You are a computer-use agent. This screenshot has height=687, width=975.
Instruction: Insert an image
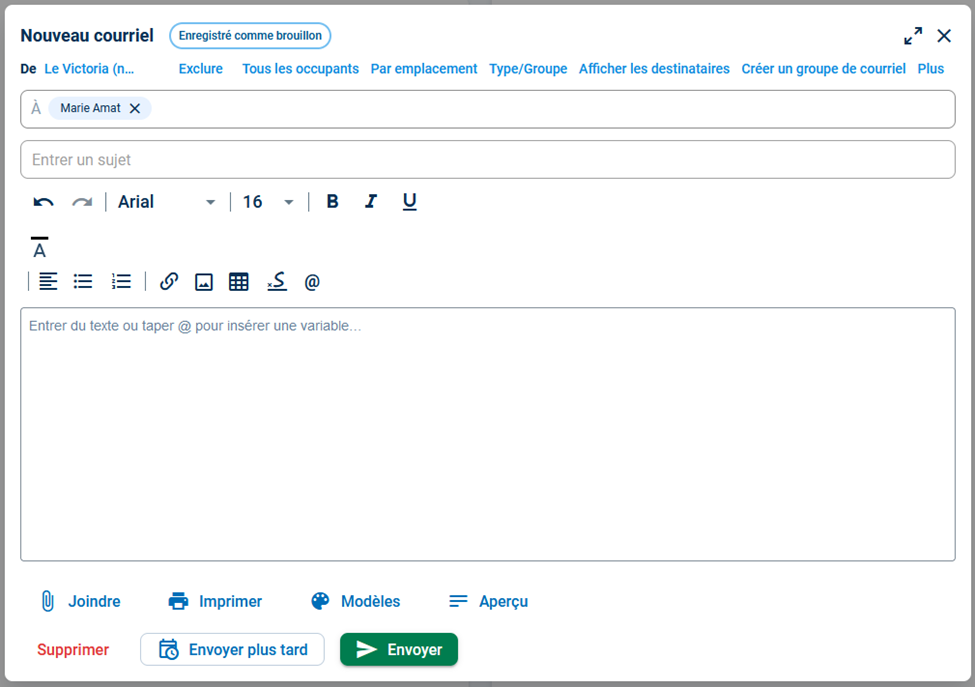click(204, 282)
